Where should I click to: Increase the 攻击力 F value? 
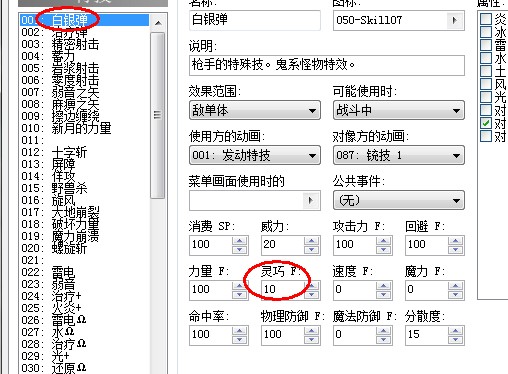(384, 241)
